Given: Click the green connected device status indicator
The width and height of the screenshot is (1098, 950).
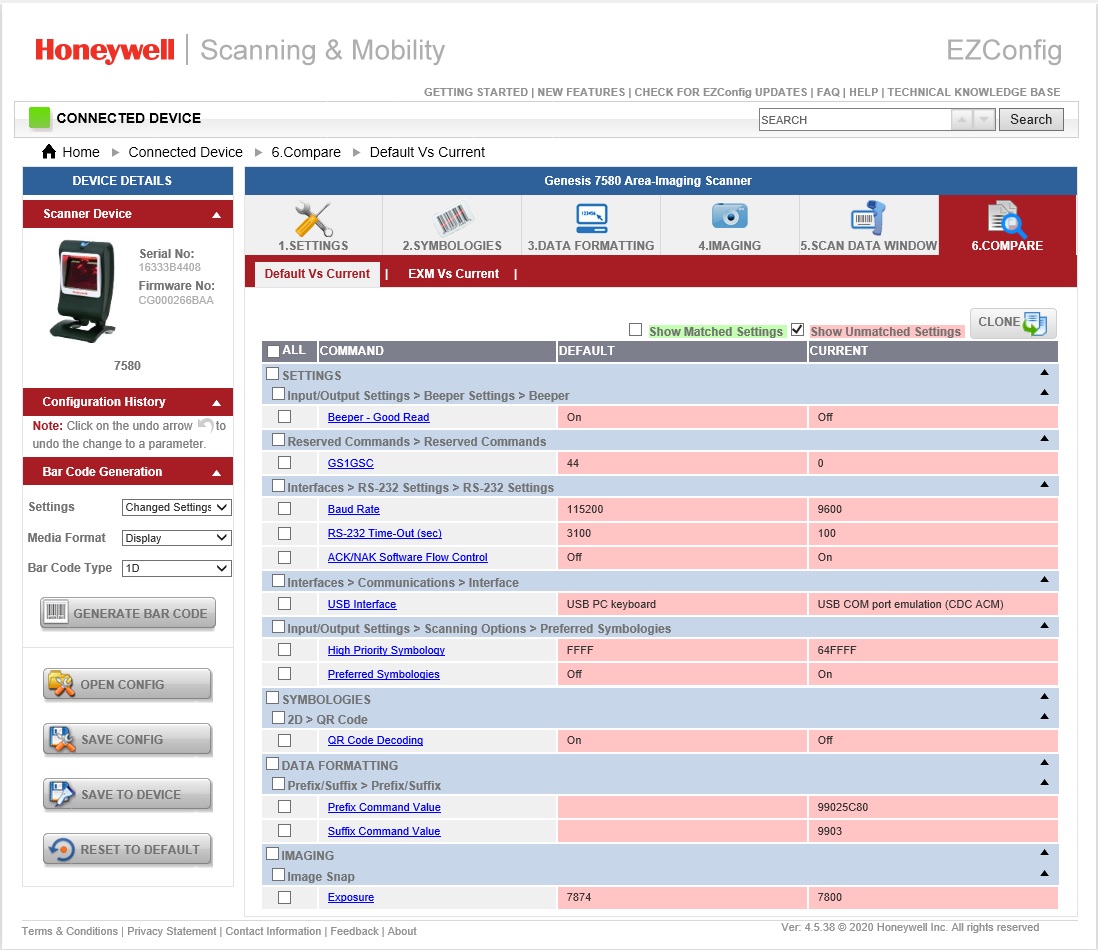Looking at the screenshot, I should (39, 118).
